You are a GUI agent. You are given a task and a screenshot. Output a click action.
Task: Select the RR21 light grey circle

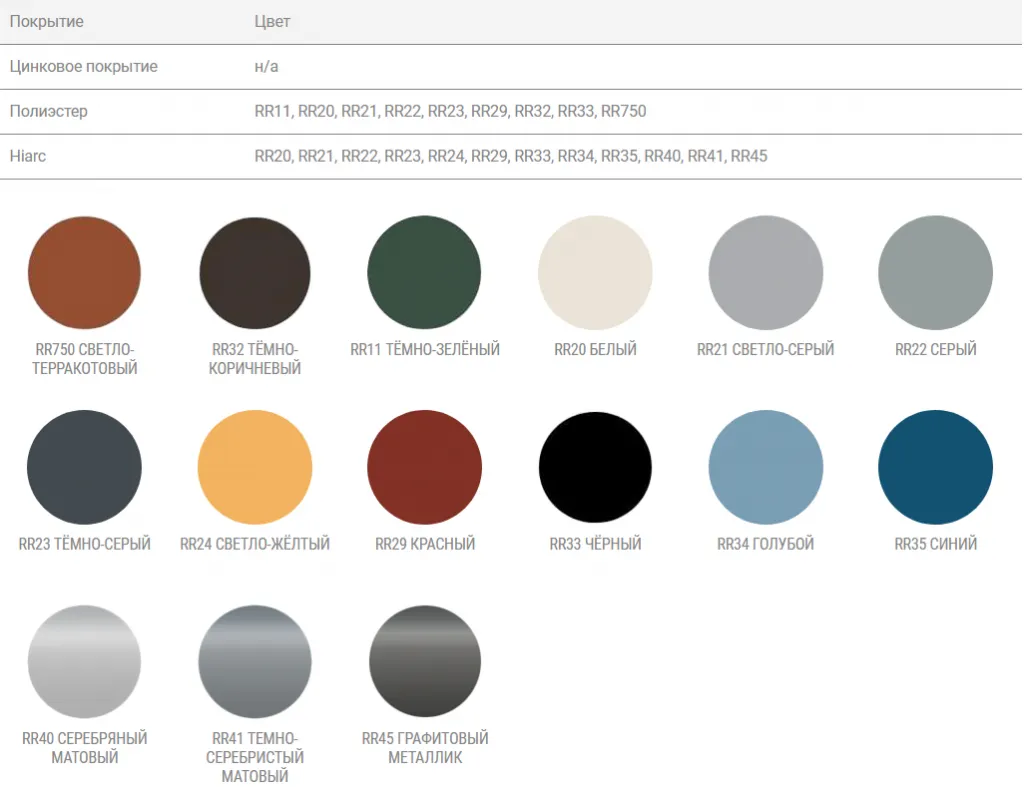click(765, 273)
